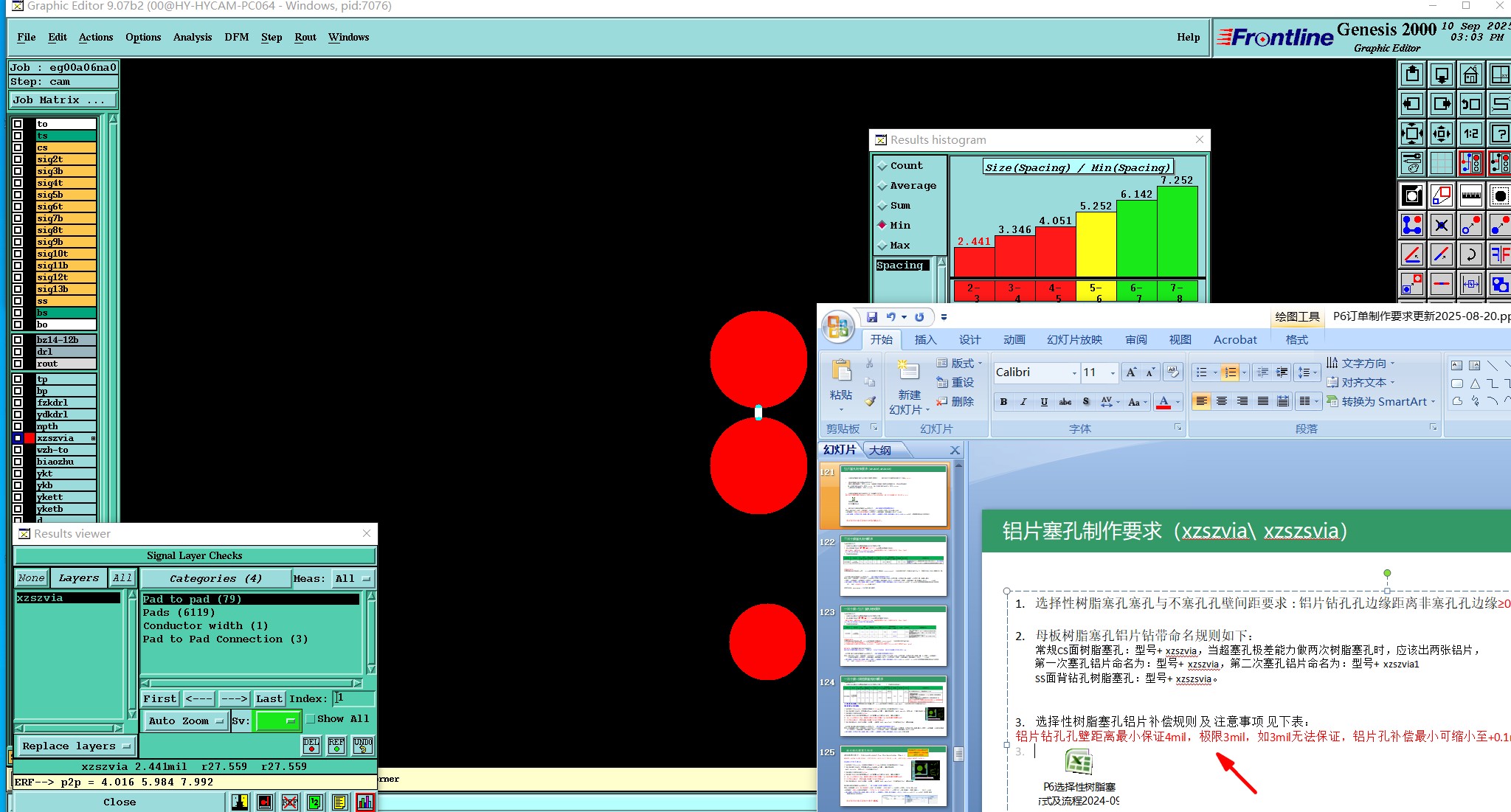The image size is (1511, 812).
Task: Open the DFM menu
Action: click(x=236, y=37)
